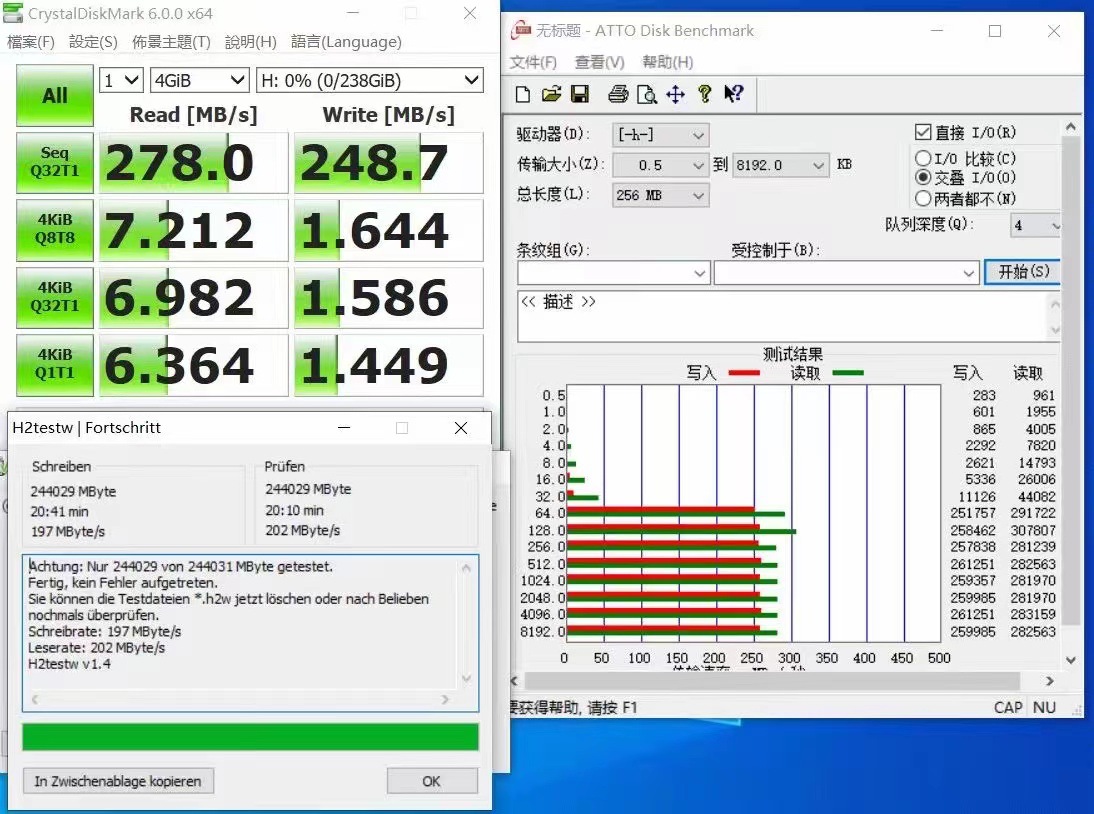Click the 开始(S) start button
This screenshot has width=1094, height=814.
point(1023,271)
